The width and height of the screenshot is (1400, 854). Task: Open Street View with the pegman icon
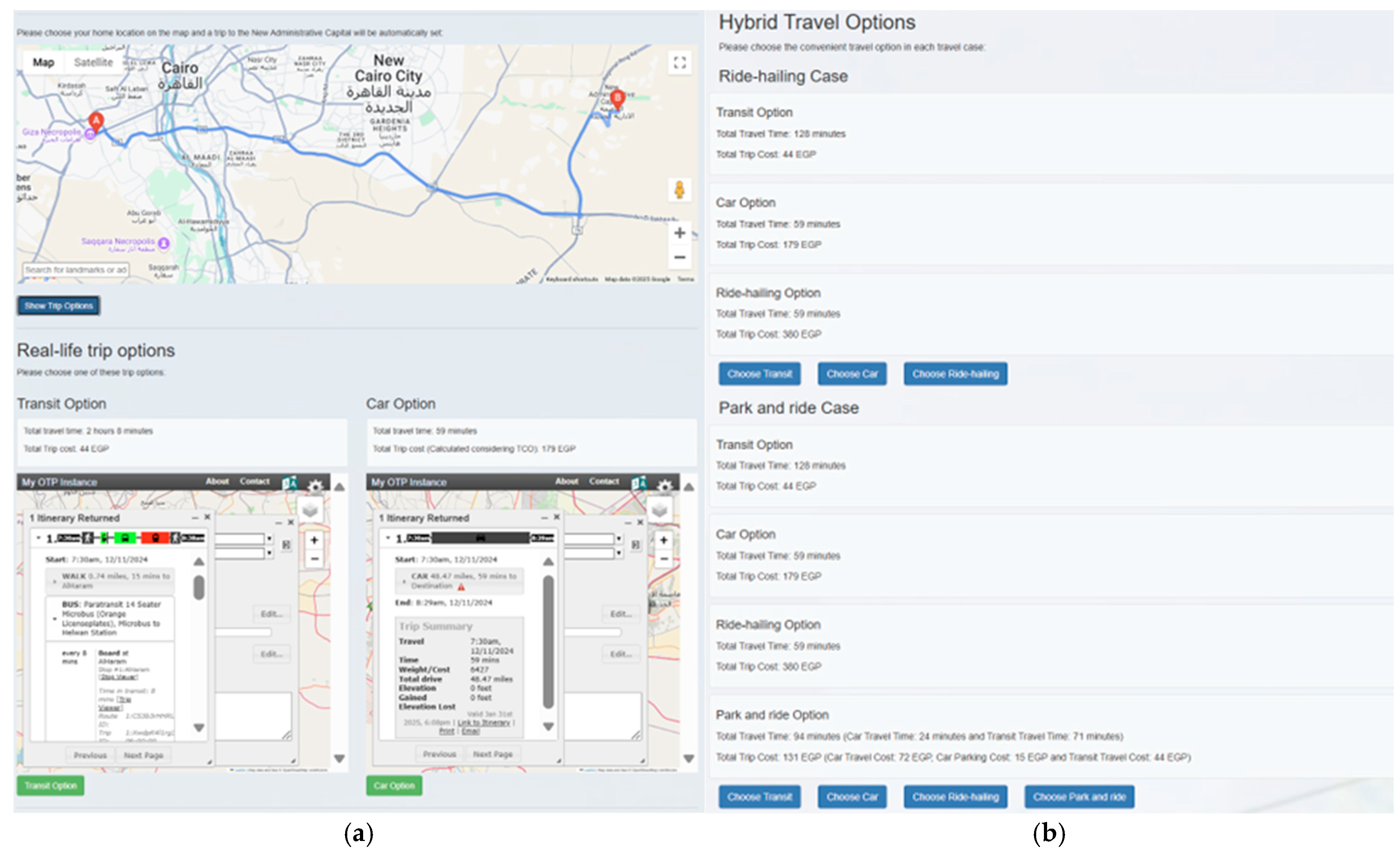click(x=679, y=190)
